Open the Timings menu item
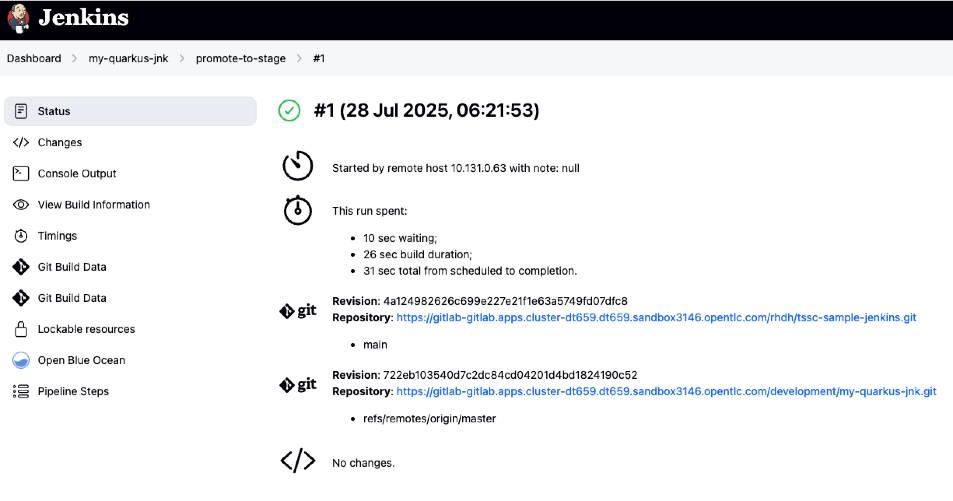This screenshot has width=953, height=501. 57,235
